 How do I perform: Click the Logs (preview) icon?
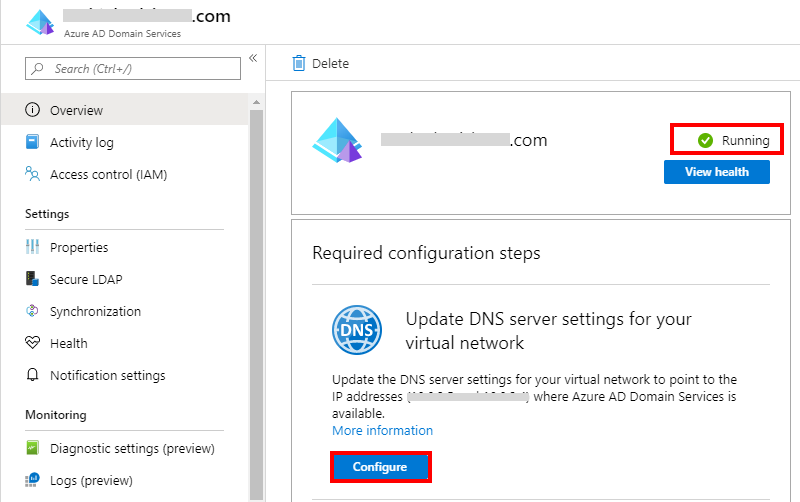pos(32,480)
